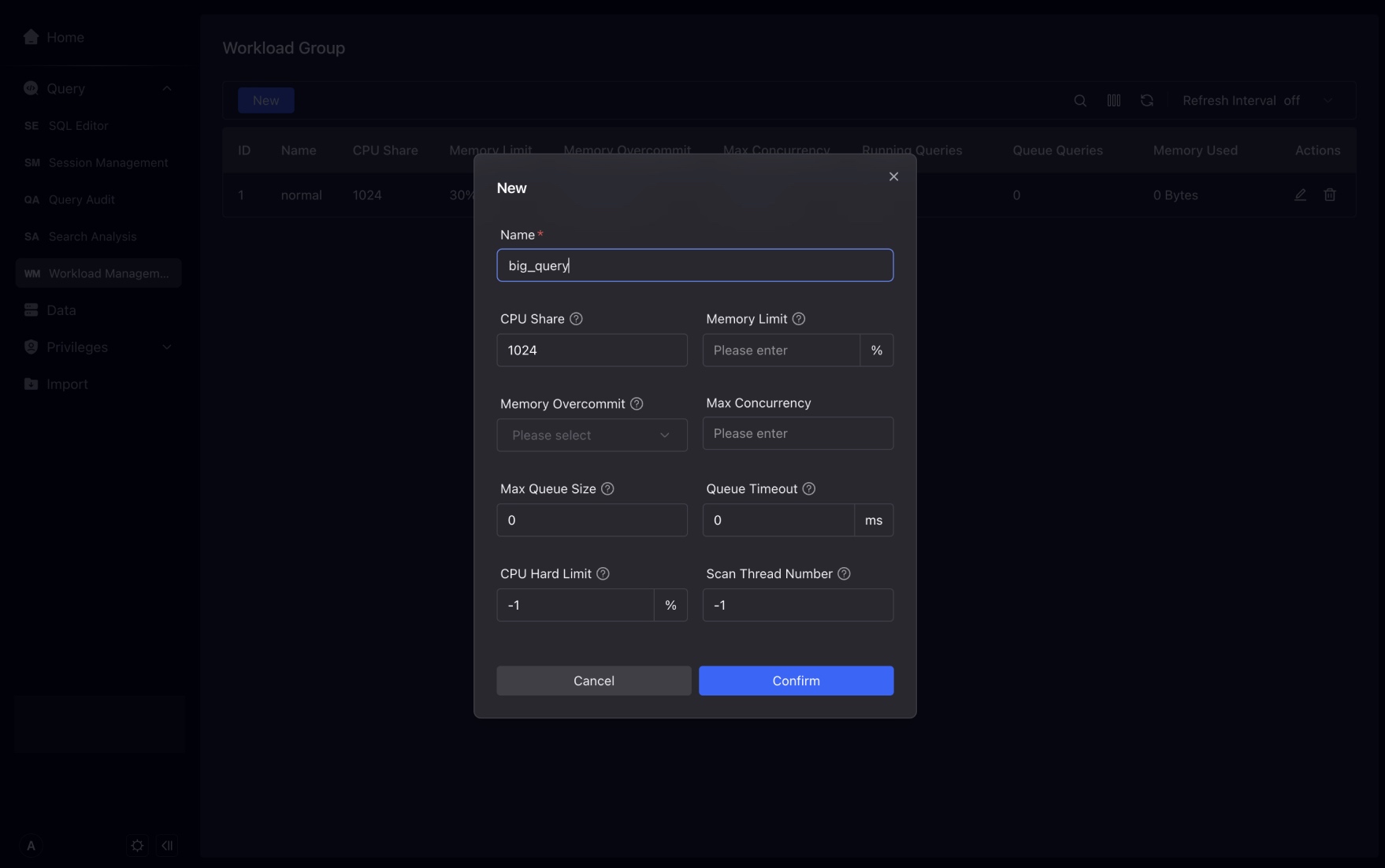Focus the Memory Limit input field
1385x868 pixels.
(x=780, y=351)
